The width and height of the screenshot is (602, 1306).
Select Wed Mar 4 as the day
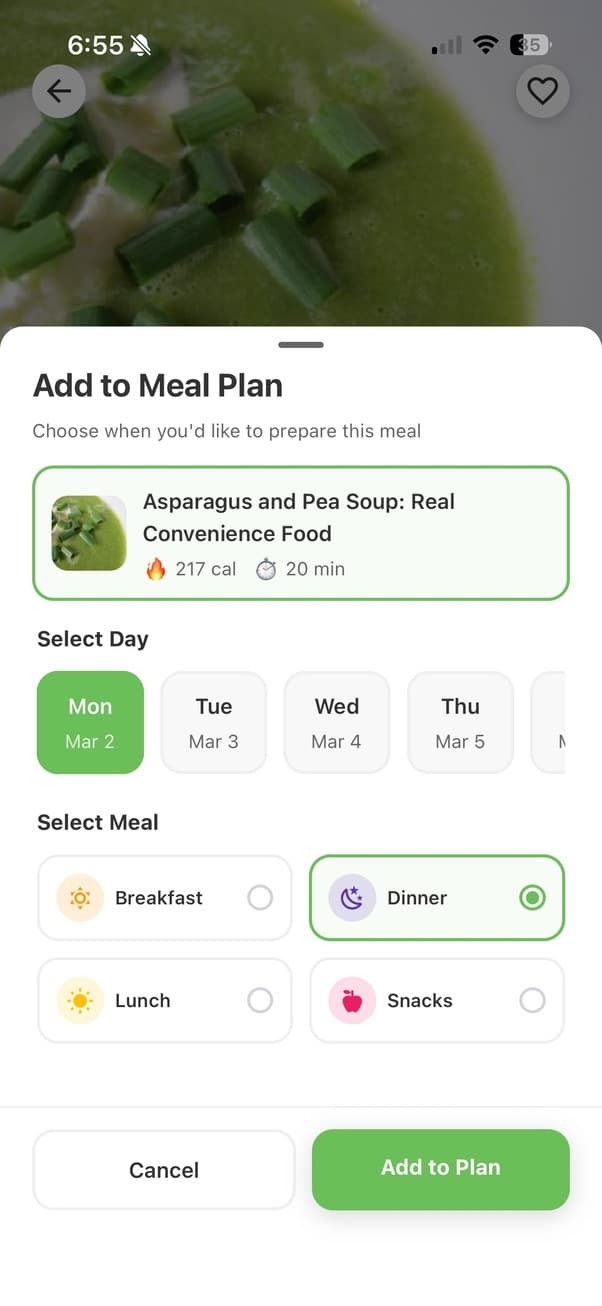(x=336, y=722)
